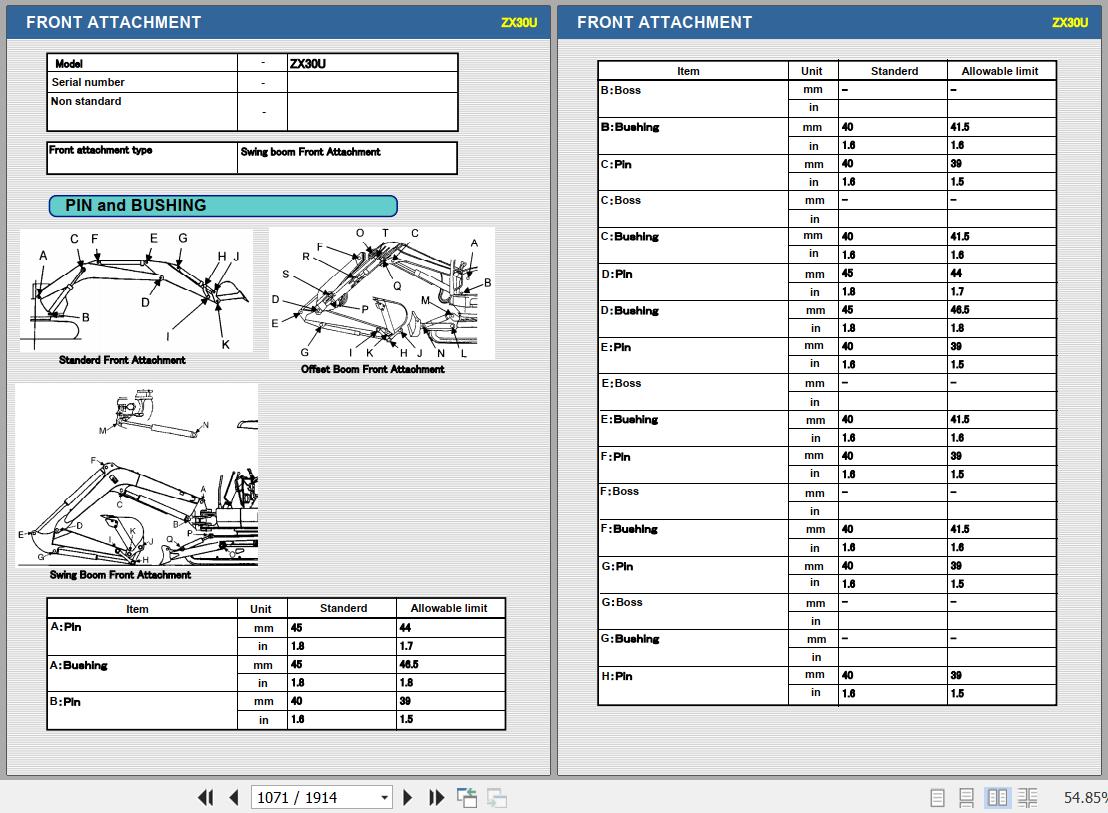Viewport: 1108px width, 813px height.
Task: Click the B:Pin row label
Action: (x=65, y=701)
